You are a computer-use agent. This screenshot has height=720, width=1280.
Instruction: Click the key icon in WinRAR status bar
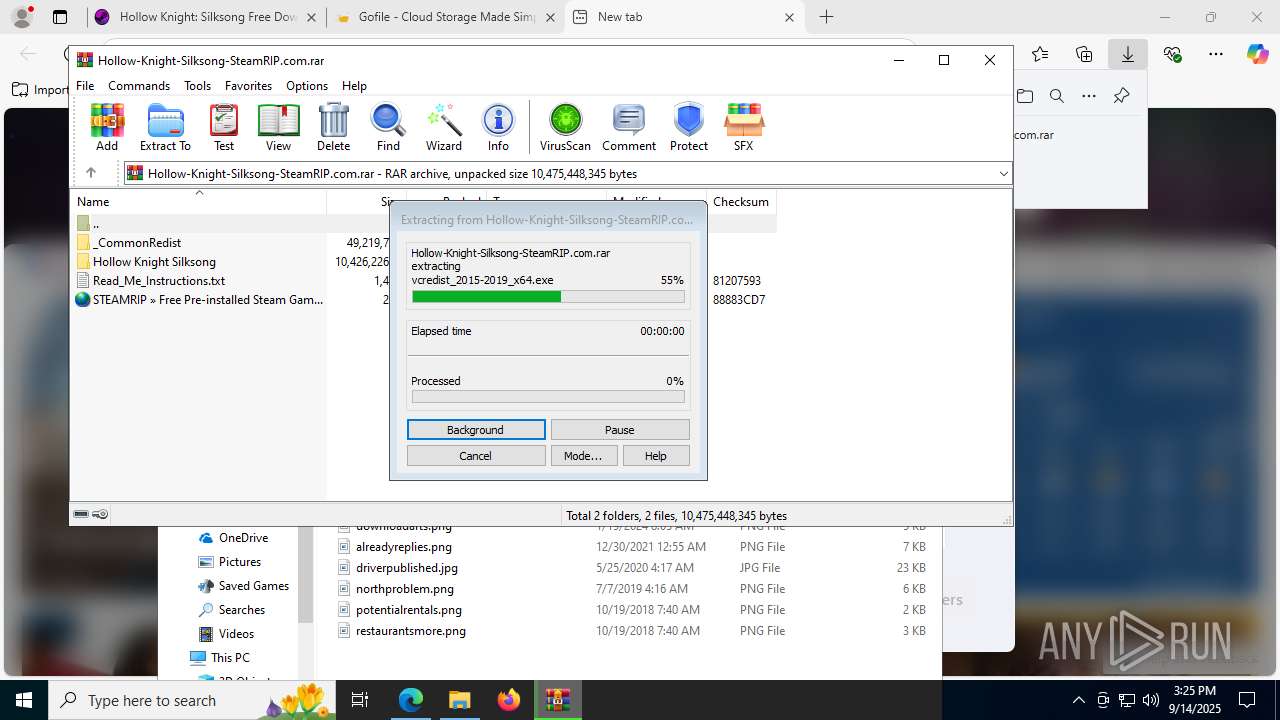coord(100,514)
